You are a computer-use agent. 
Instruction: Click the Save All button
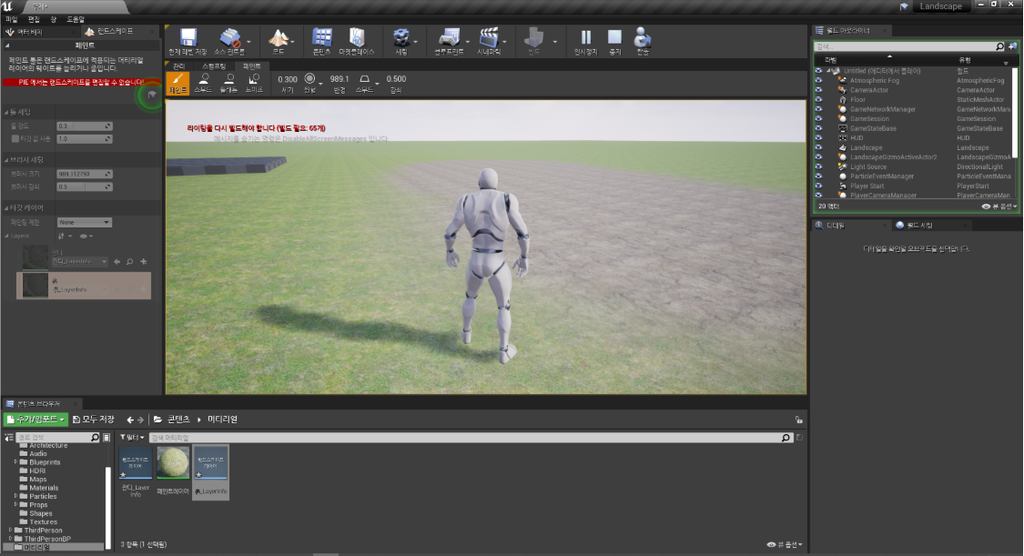tap(94, 419)
